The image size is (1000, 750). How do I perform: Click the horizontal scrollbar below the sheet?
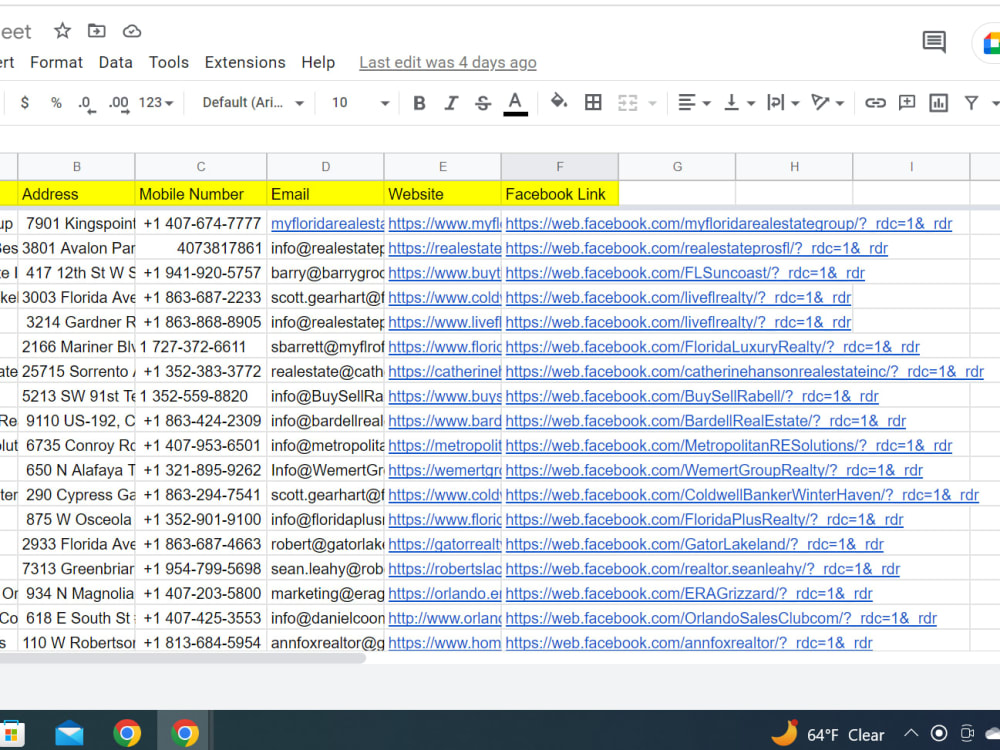pos(183,658)
